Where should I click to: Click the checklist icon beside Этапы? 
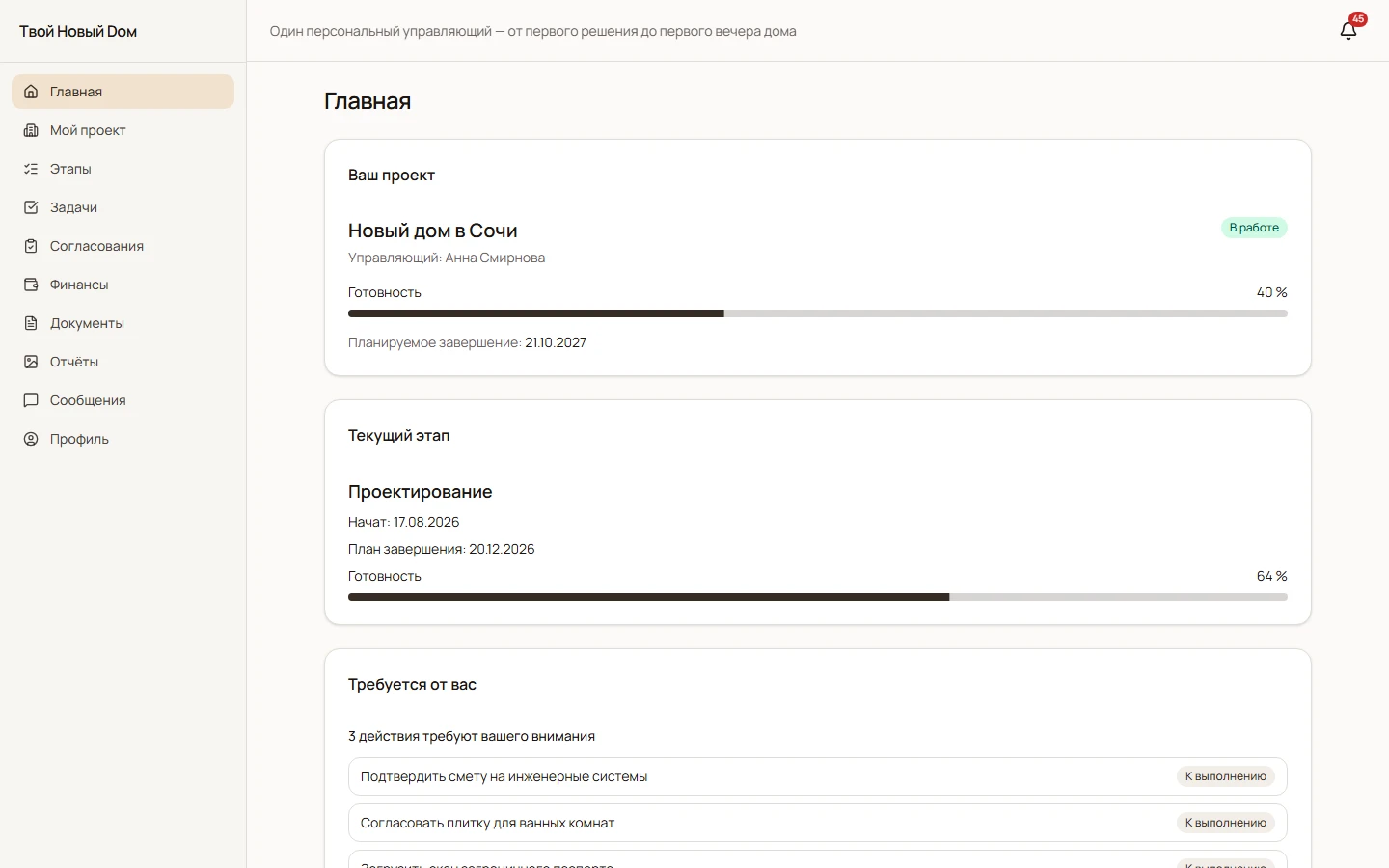[x=31, y=169]
